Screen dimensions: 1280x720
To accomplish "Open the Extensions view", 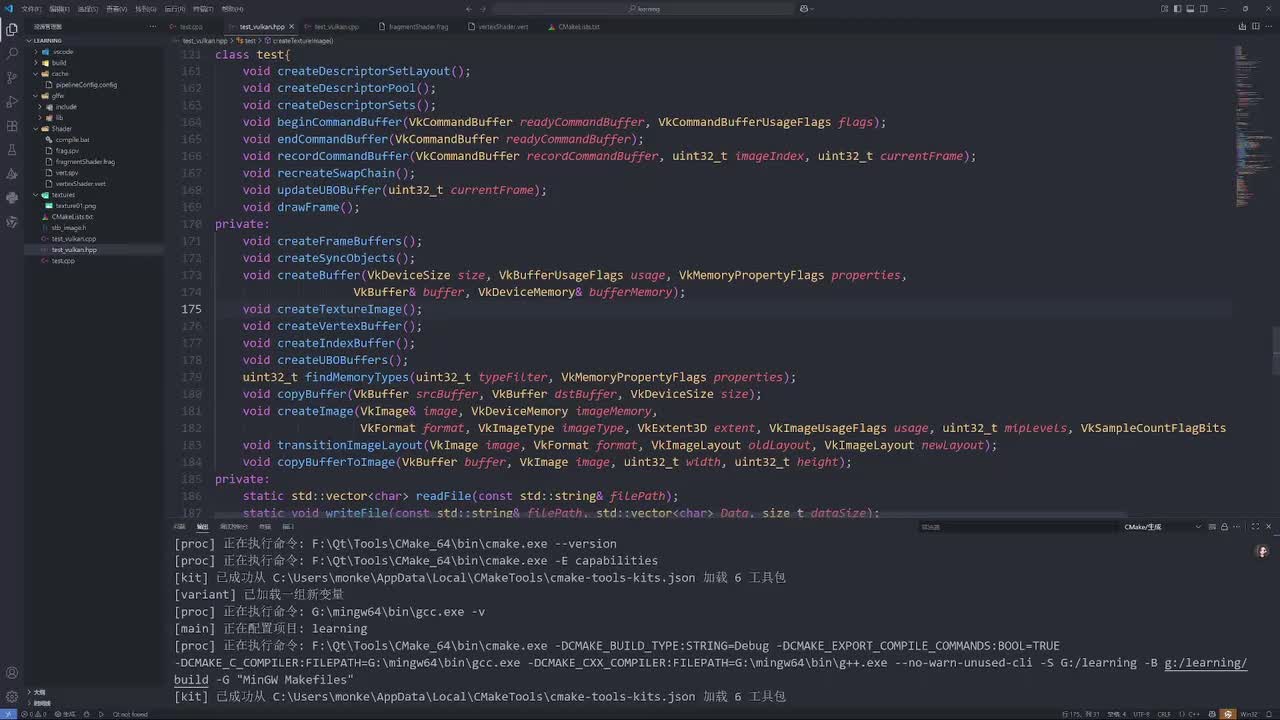I will (x=12, y=126).
